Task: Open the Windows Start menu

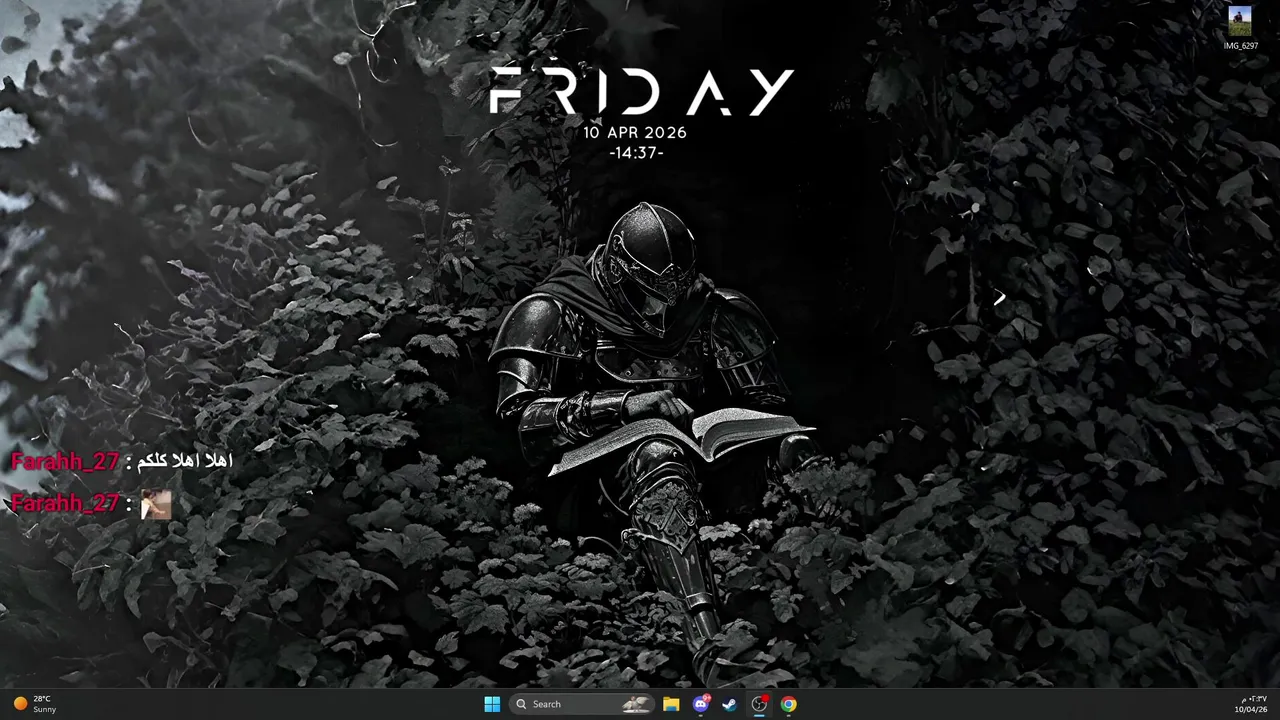Action: (x=492, y=704)
